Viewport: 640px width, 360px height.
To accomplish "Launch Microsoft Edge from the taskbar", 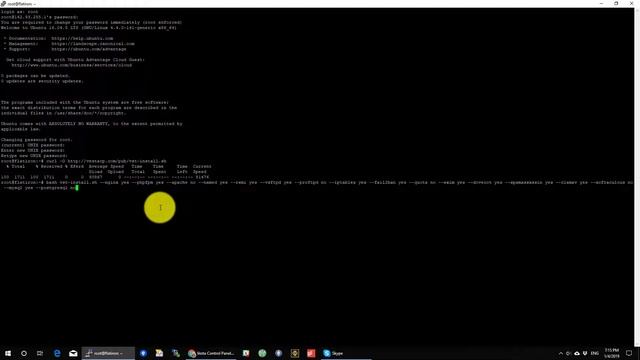I will 57,353.
